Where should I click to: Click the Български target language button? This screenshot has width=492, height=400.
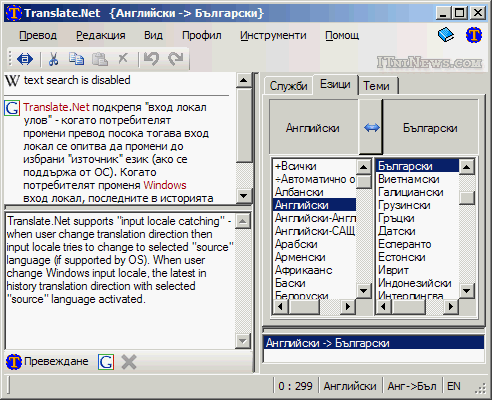pos(430,127)
